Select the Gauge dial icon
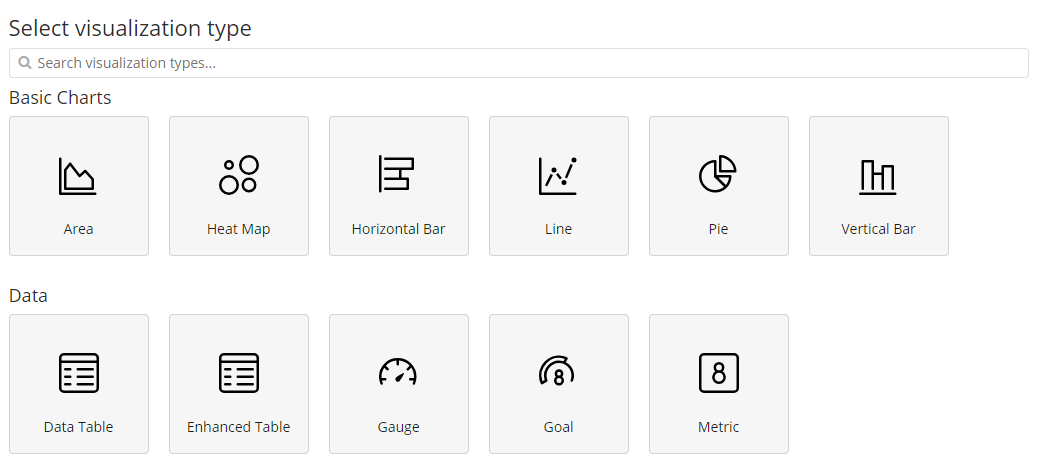The width and height of the screenshot is (1042, 470). coord(398,372)
